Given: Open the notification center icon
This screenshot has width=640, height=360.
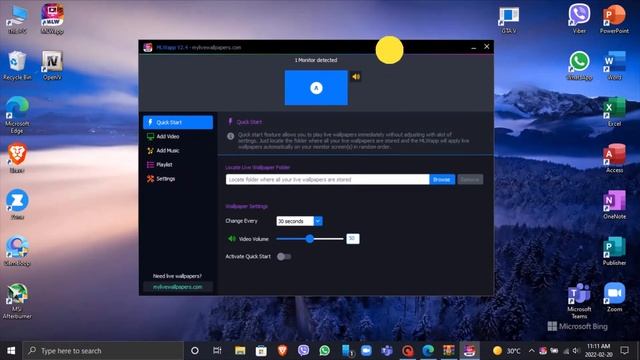Looking at the screenshot, I should pyautogui.click(x=624, y=351).
